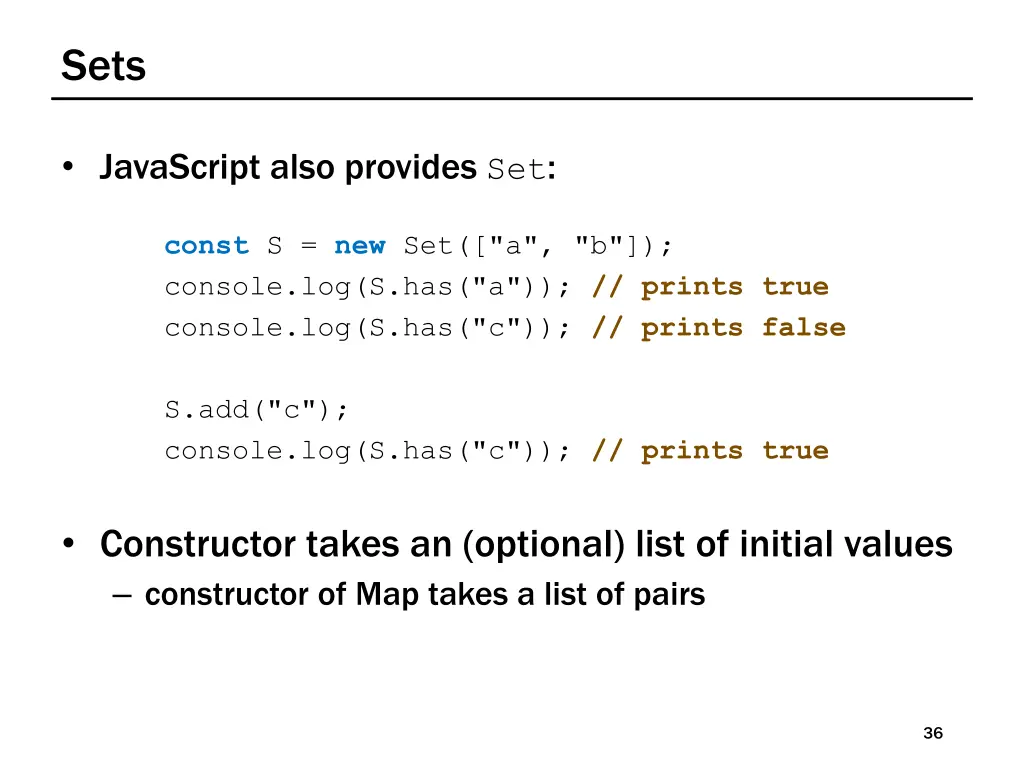This screenshot has width=1024, height=768.
Task: Click the page number 36
Action: click(x=933, y=733)
